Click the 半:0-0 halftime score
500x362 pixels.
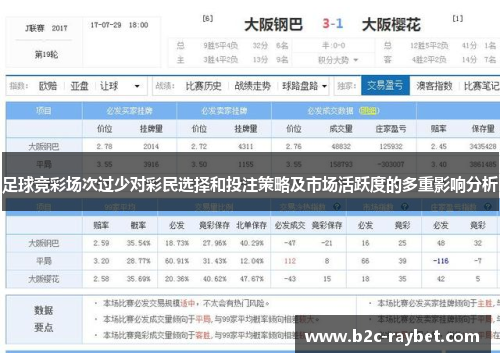click(333, 46)
